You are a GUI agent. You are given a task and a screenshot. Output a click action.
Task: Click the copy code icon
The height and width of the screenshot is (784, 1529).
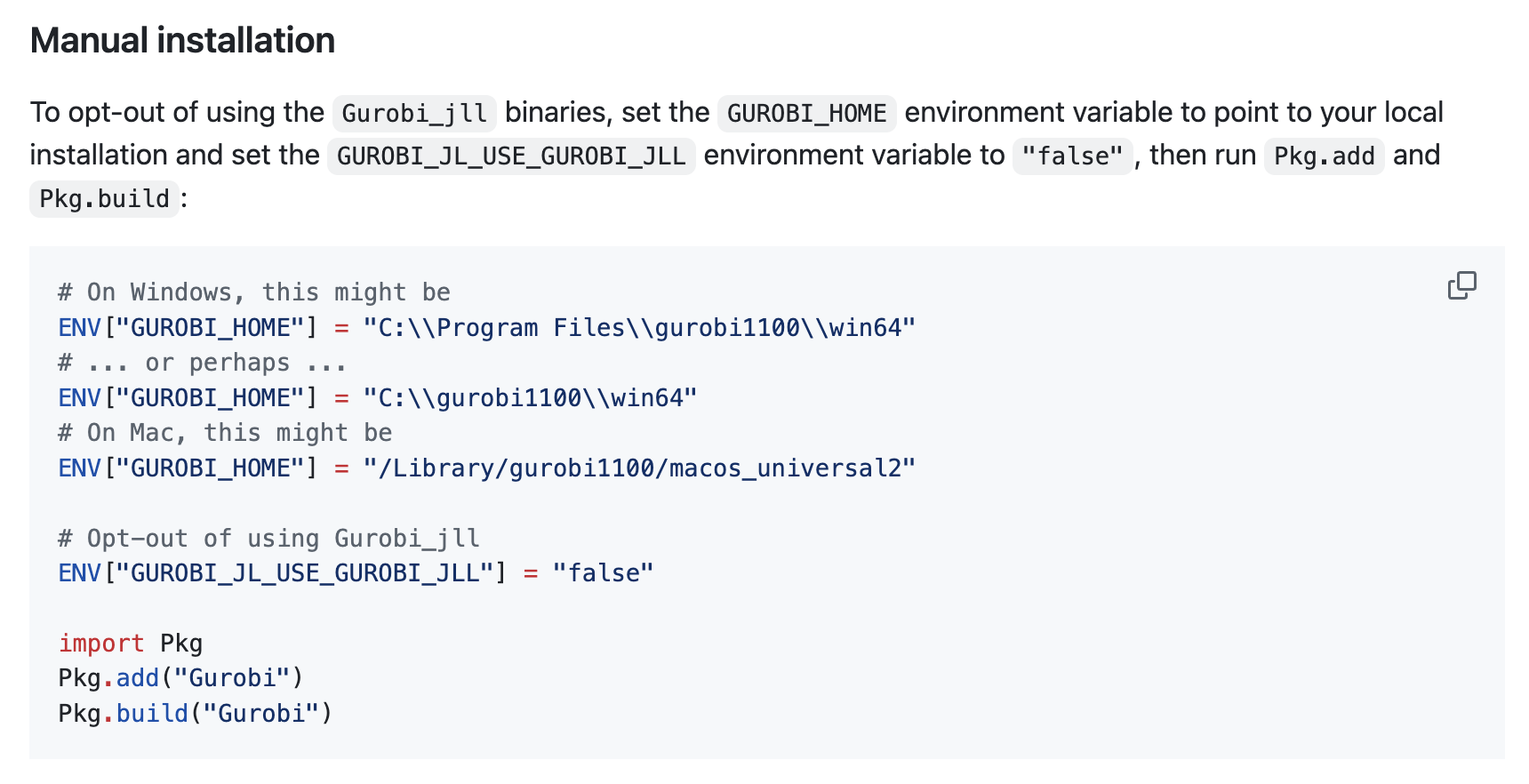point(1461,285)
